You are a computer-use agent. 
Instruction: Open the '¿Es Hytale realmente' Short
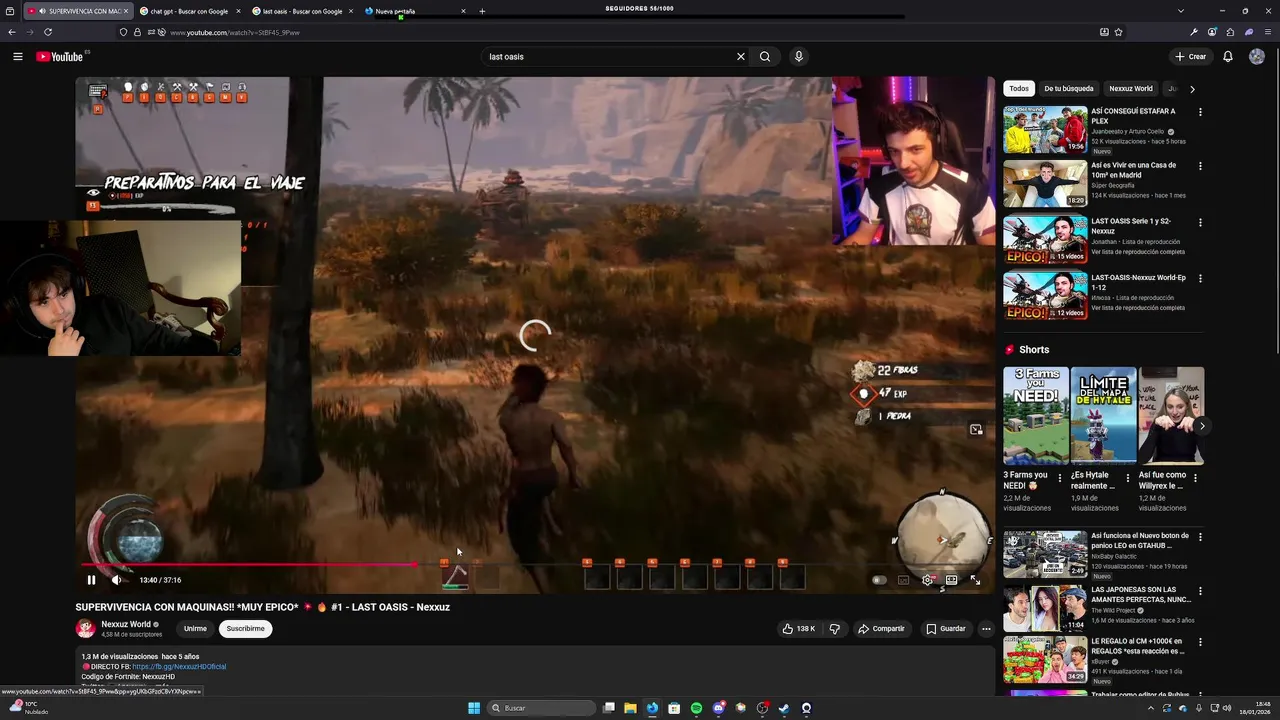tap(1104, 416)
